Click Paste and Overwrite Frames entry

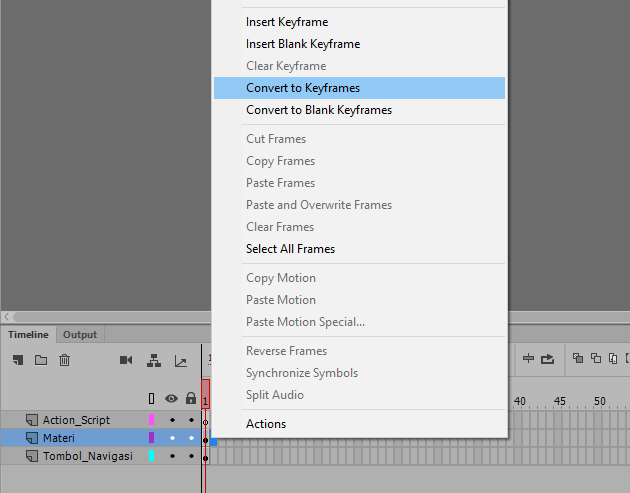[359, 205]
